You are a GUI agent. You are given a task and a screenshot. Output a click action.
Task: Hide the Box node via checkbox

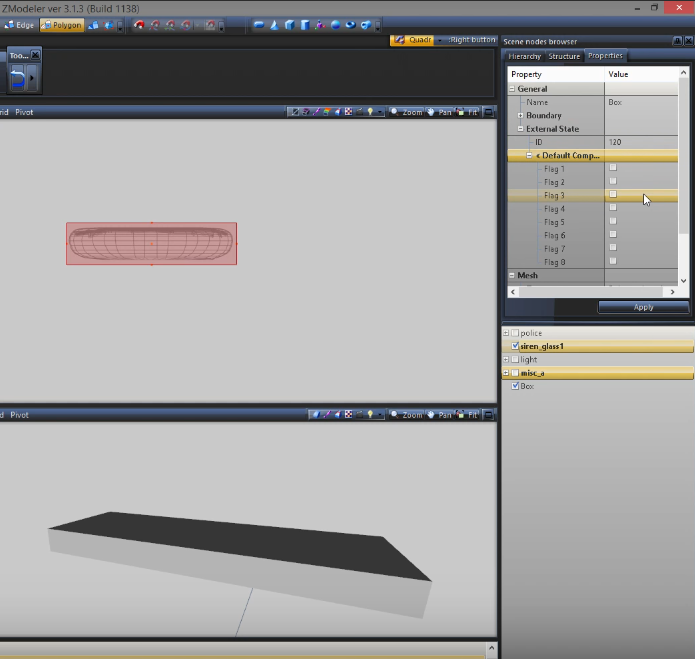515,386
